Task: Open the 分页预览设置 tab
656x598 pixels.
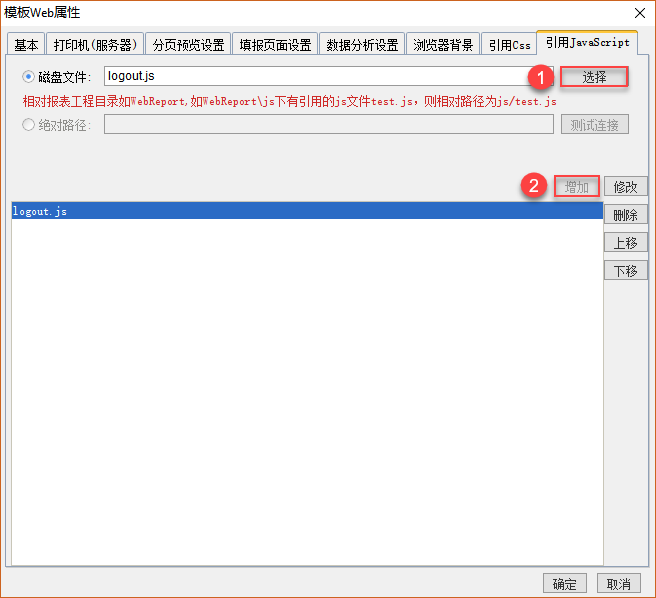Action: click(x=188, y=44)
